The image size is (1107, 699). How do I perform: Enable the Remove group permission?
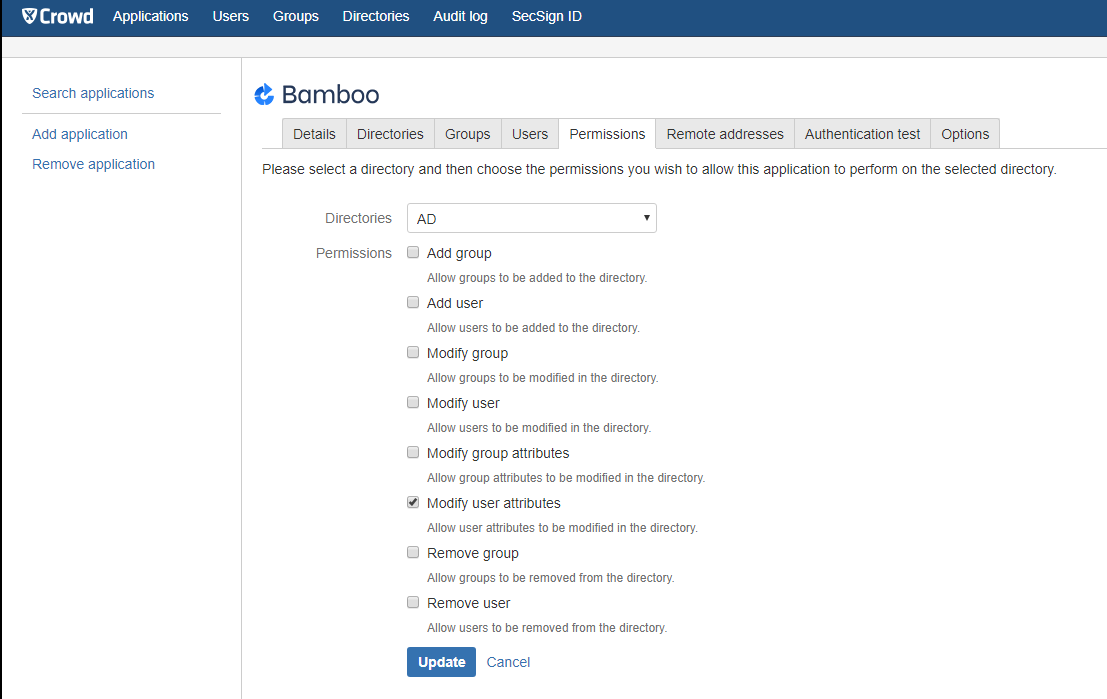(413, 552)
